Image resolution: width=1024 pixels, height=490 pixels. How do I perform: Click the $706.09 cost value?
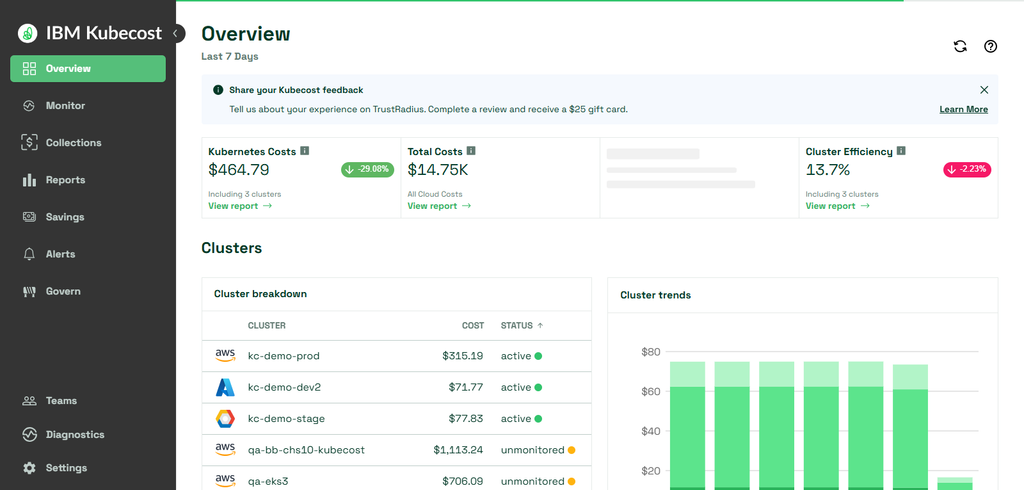(462, 482)
